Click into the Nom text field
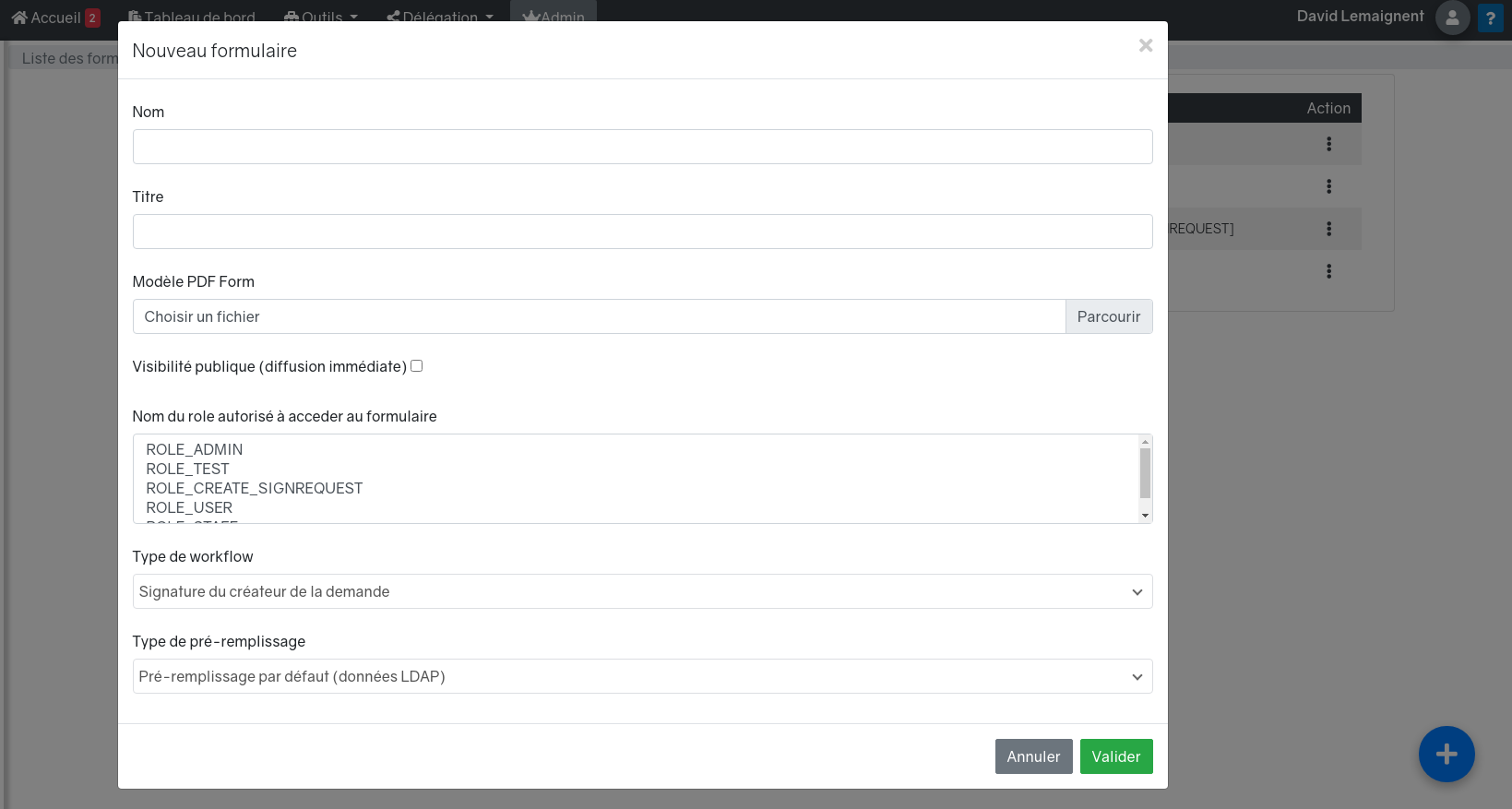Screen dimensions: 1512x809 coord(642,147)
